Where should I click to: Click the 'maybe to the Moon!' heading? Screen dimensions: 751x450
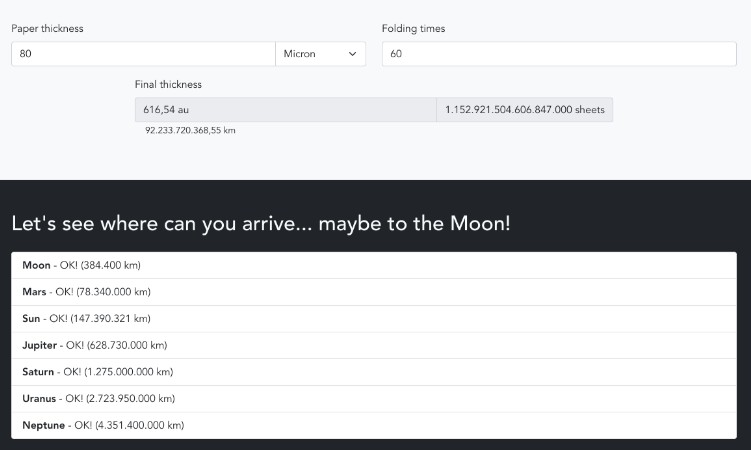point(260,223)
